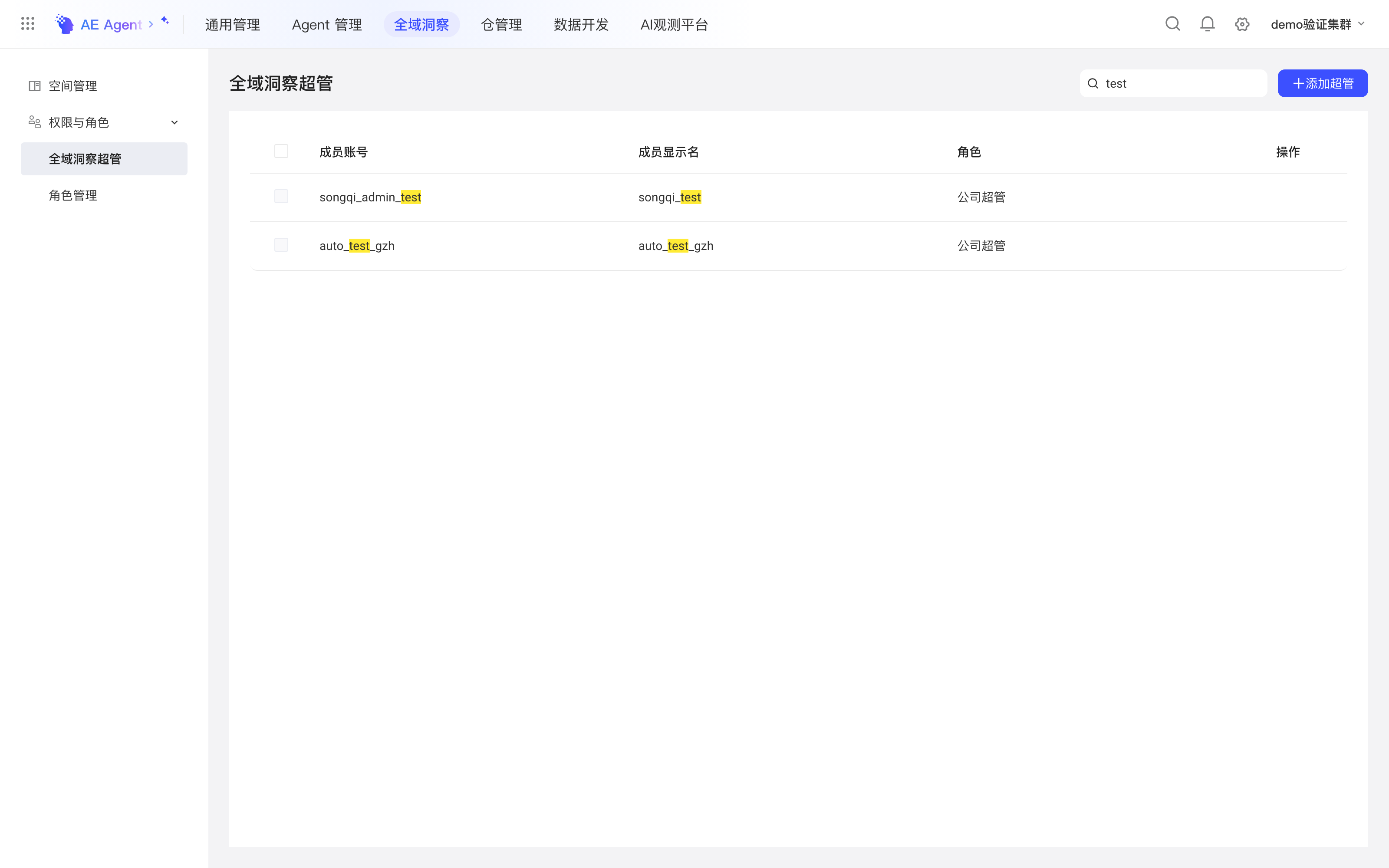Check the songqi_admin_test row checkbox
This screenshot has height=868, width=1389.
(281, 196)
